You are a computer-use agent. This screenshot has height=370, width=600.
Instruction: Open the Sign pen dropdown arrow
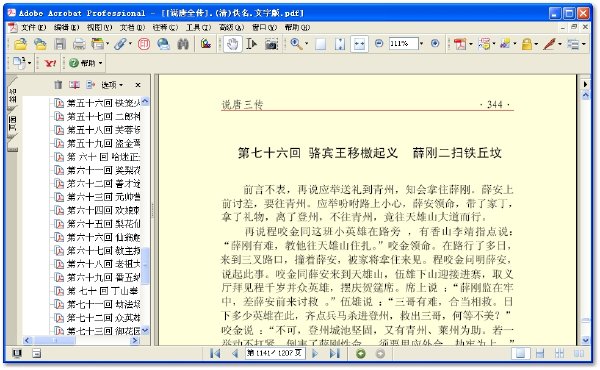click(x=560, y=44)
